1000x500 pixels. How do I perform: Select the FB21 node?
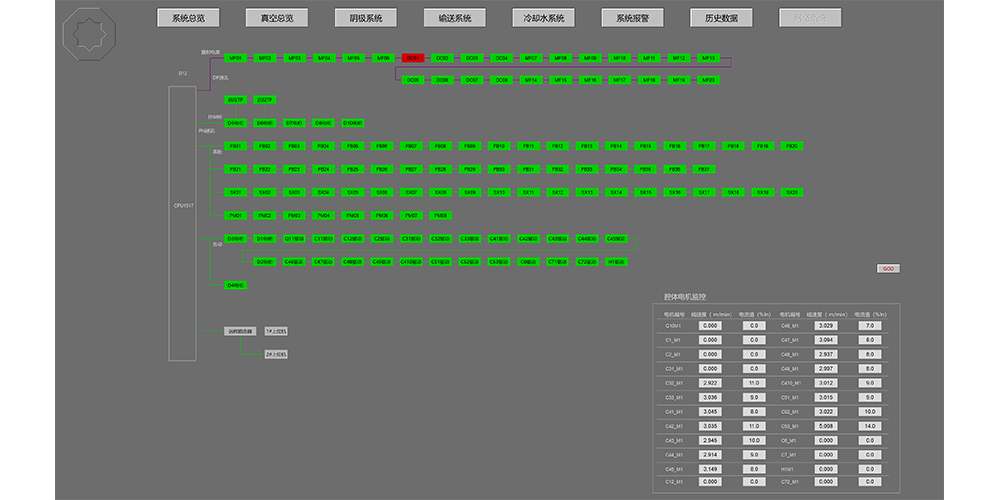tap(235, 169)
